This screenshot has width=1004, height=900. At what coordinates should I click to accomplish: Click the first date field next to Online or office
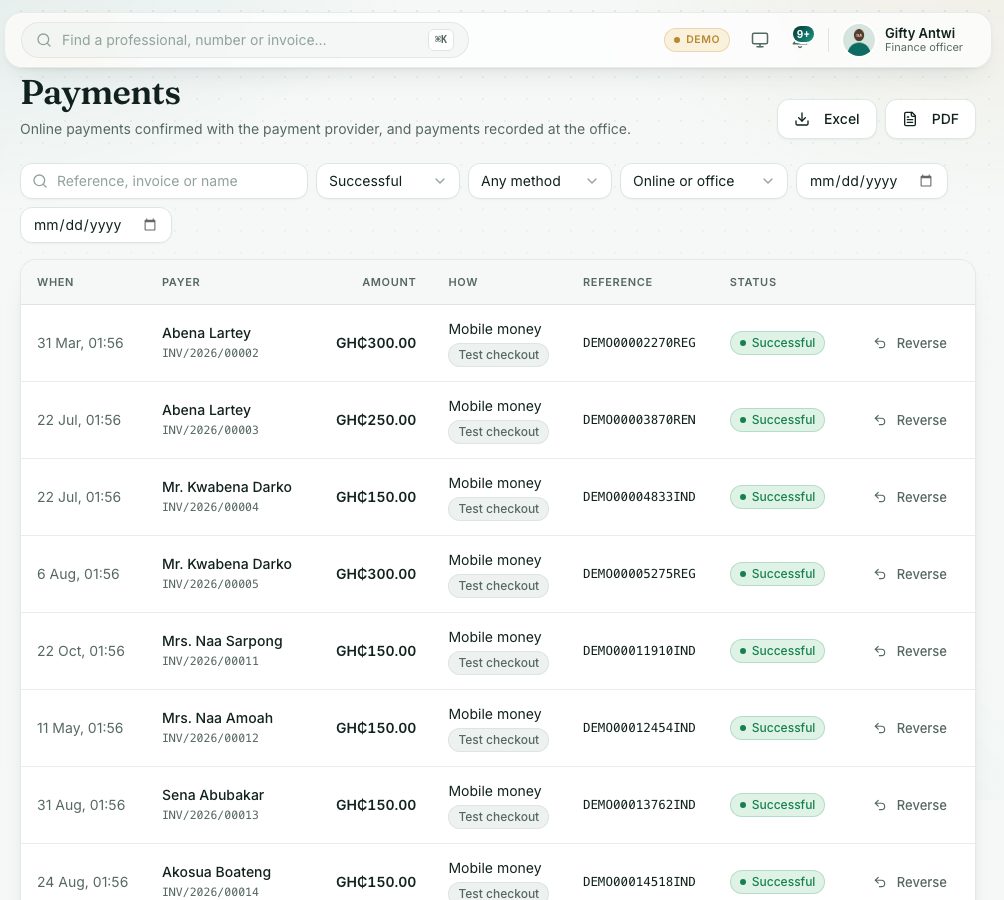[x=871, y=181]
